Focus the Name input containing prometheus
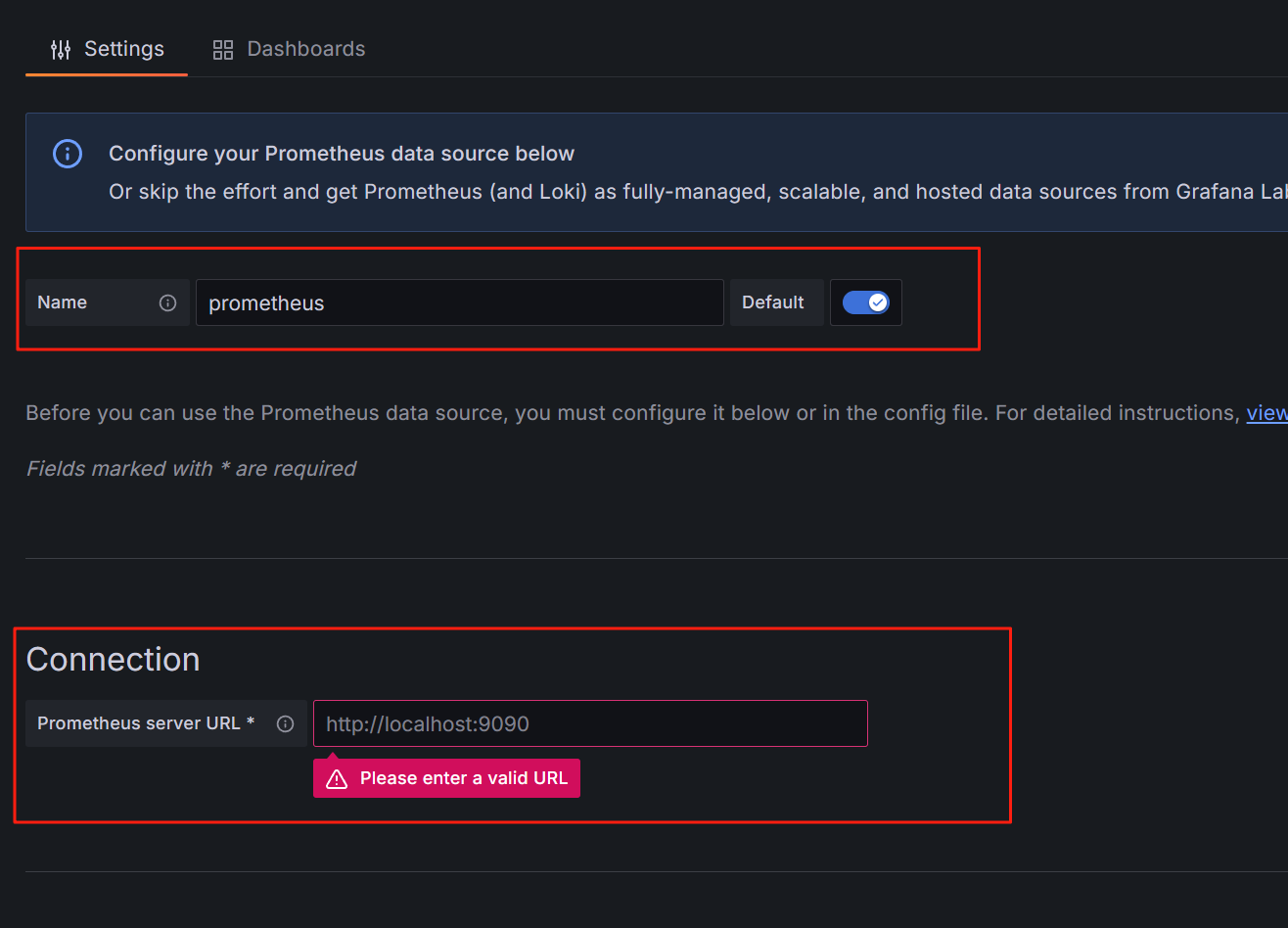This screenshot has height=928, width=1288. point(460,302)
